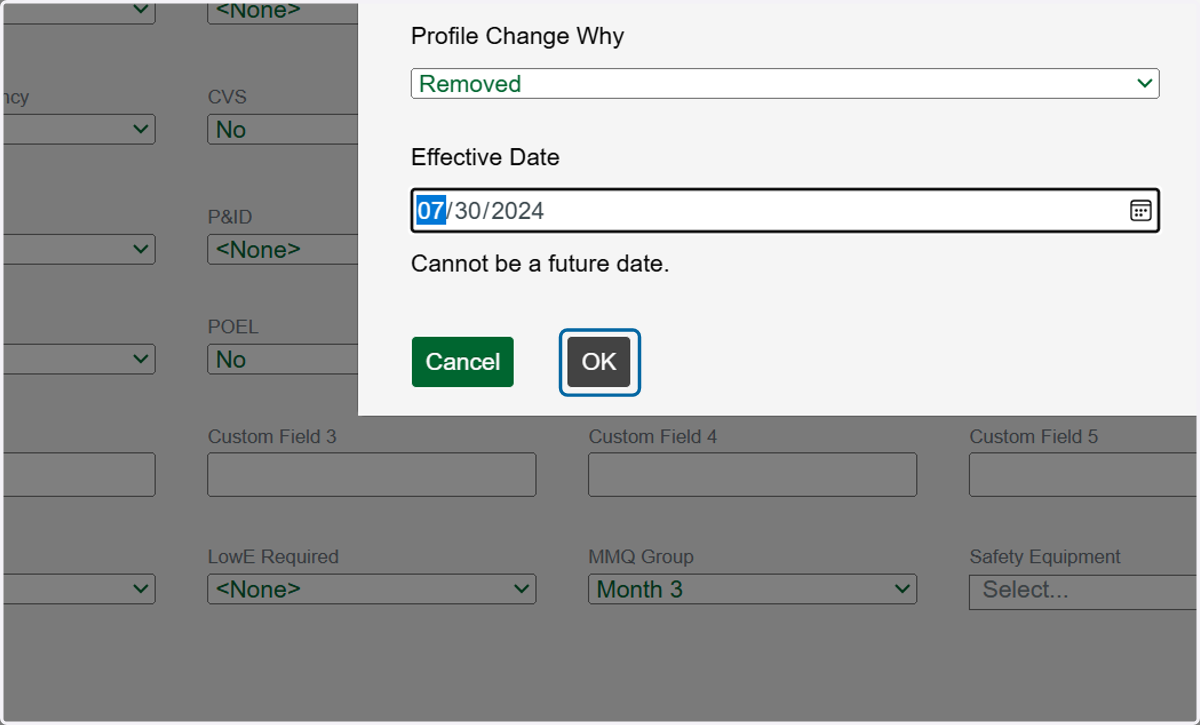The height and width of the screenshot is (725, 1200).
Task: Click the Custom Field 5 input
Action: (1084, 475)
